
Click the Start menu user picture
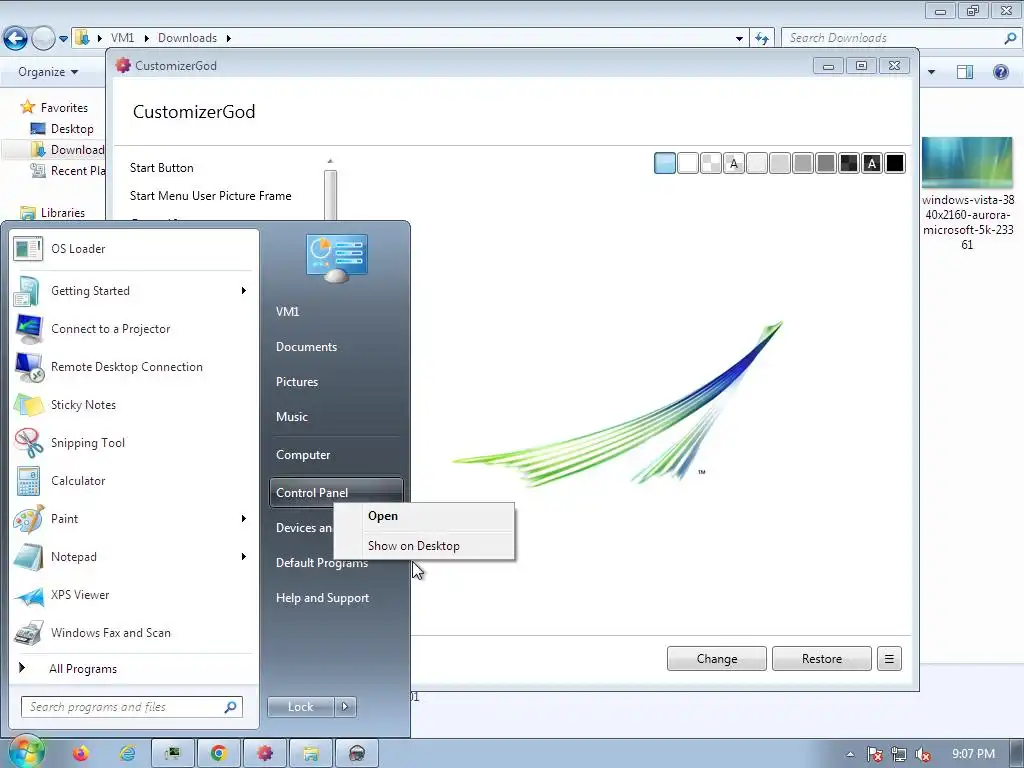[336, 259]
